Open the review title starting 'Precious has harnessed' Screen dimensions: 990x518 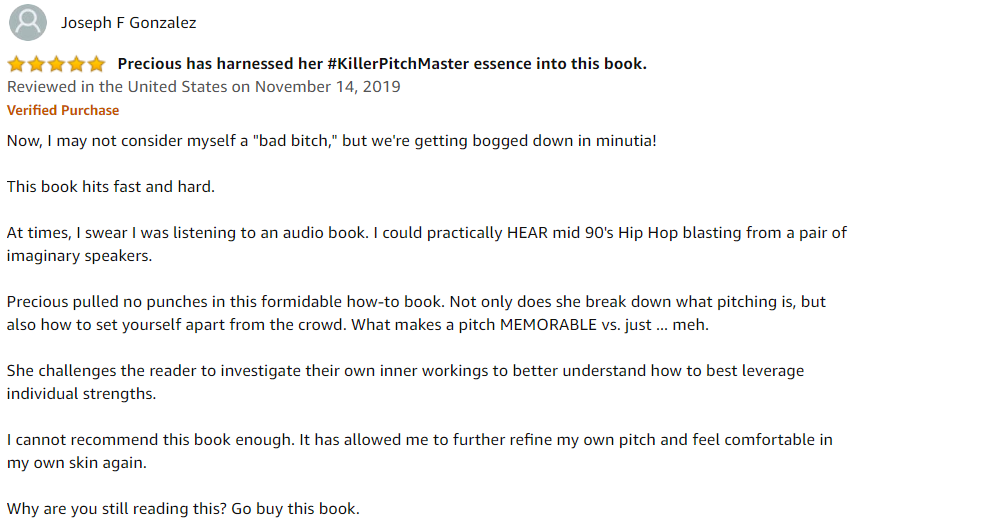382,64
